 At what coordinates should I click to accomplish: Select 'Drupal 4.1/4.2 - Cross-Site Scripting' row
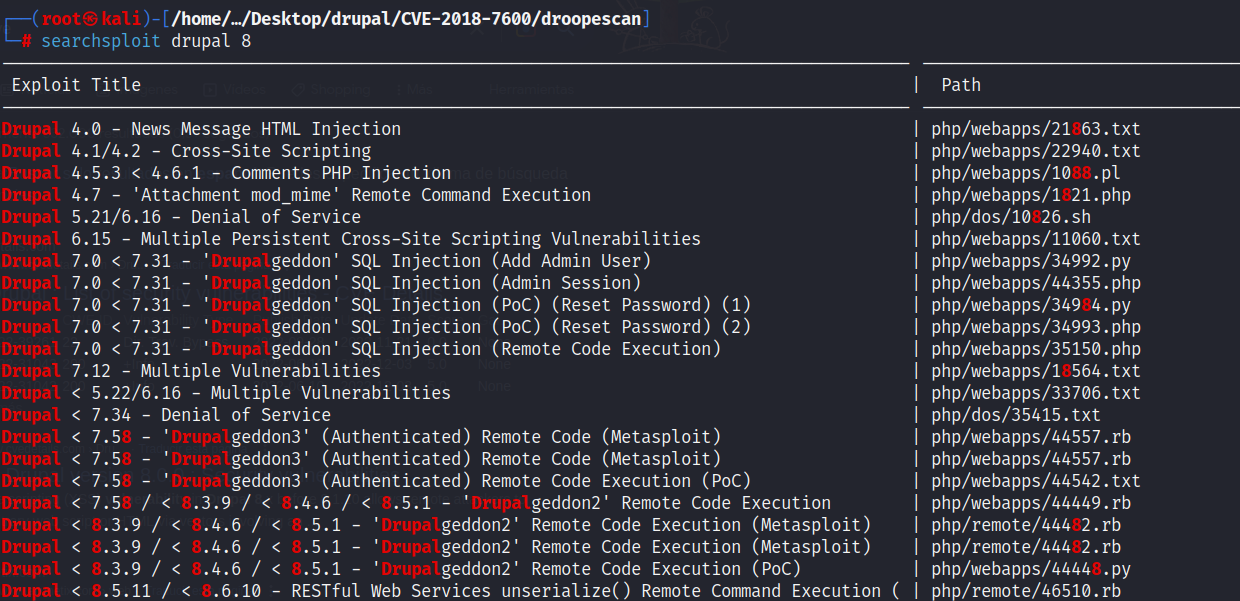pyautogui.click(x=186, y=151)
